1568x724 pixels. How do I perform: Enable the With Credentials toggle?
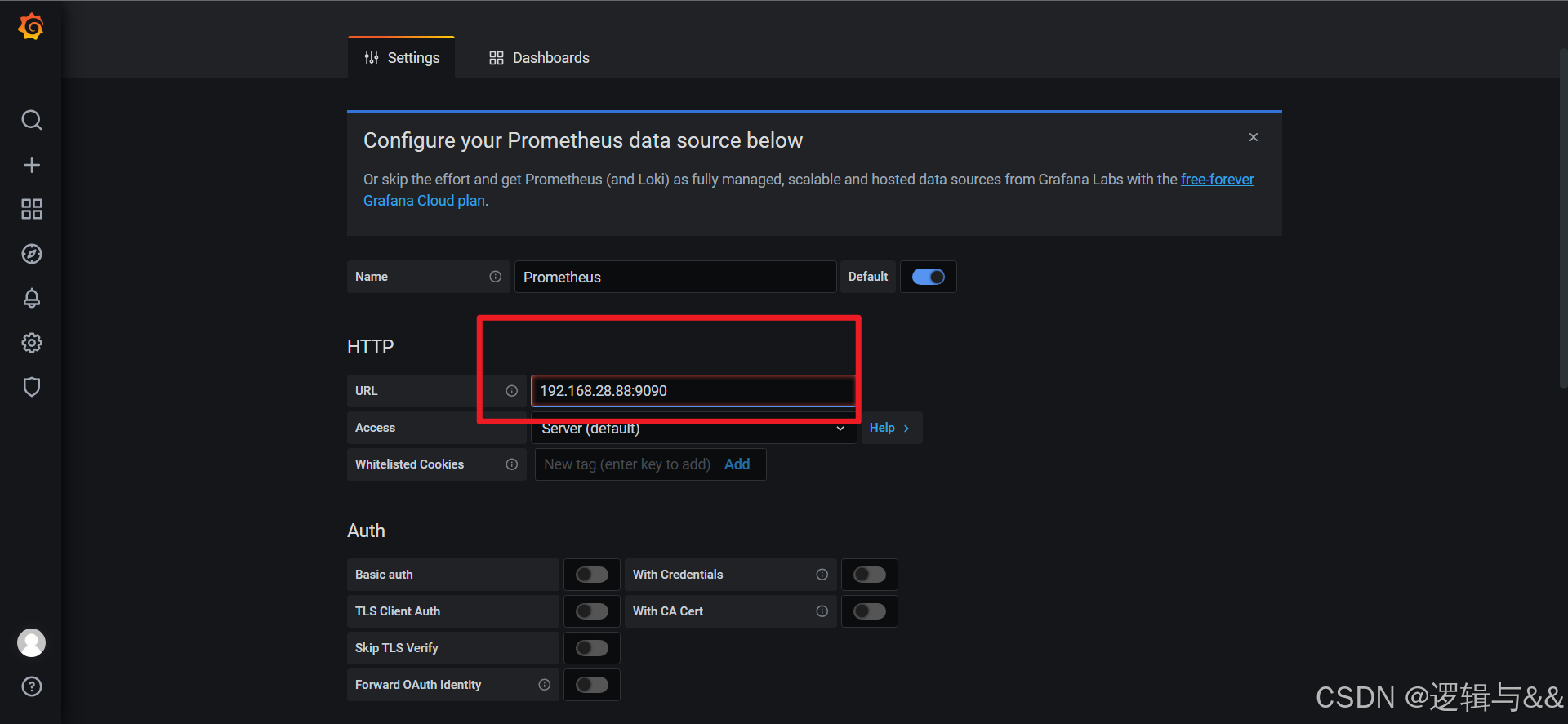[x=870, y=575]
